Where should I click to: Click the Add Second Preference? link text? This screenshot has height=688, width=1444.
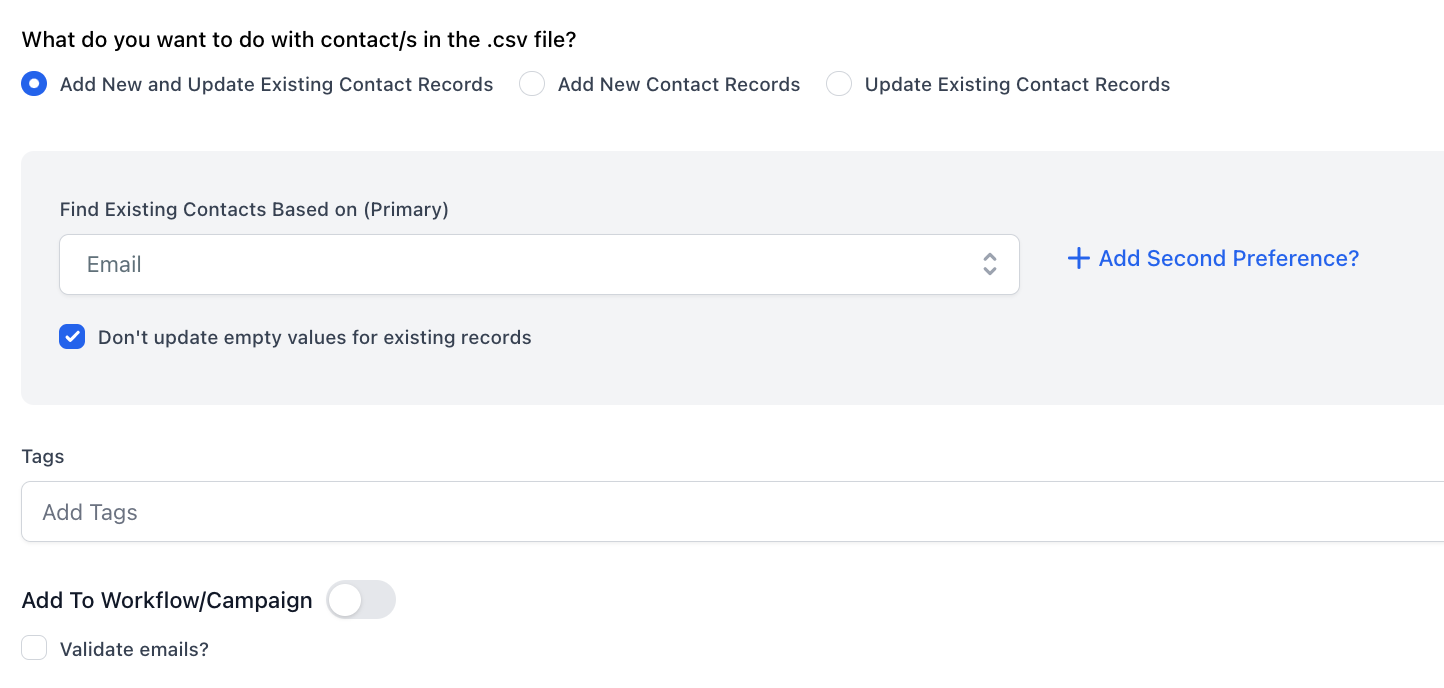tap(1228, 259)
